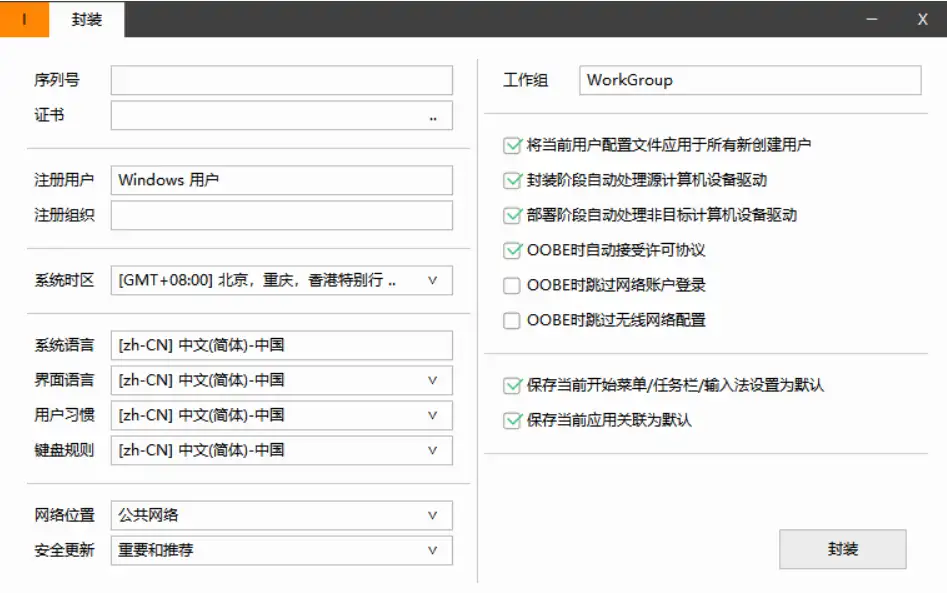The height and width of the screenshot is (593, 947).
Task: Switch to the 封装 tab
Action: [87, 20]
